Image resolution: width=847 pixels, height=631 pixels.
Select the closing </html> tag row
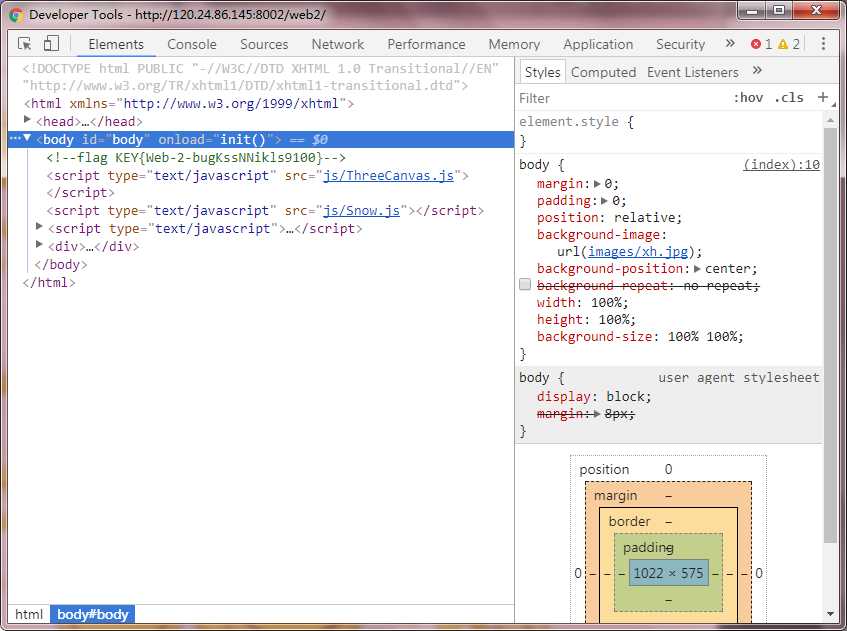pyautogui.click(x=49, y=283)
